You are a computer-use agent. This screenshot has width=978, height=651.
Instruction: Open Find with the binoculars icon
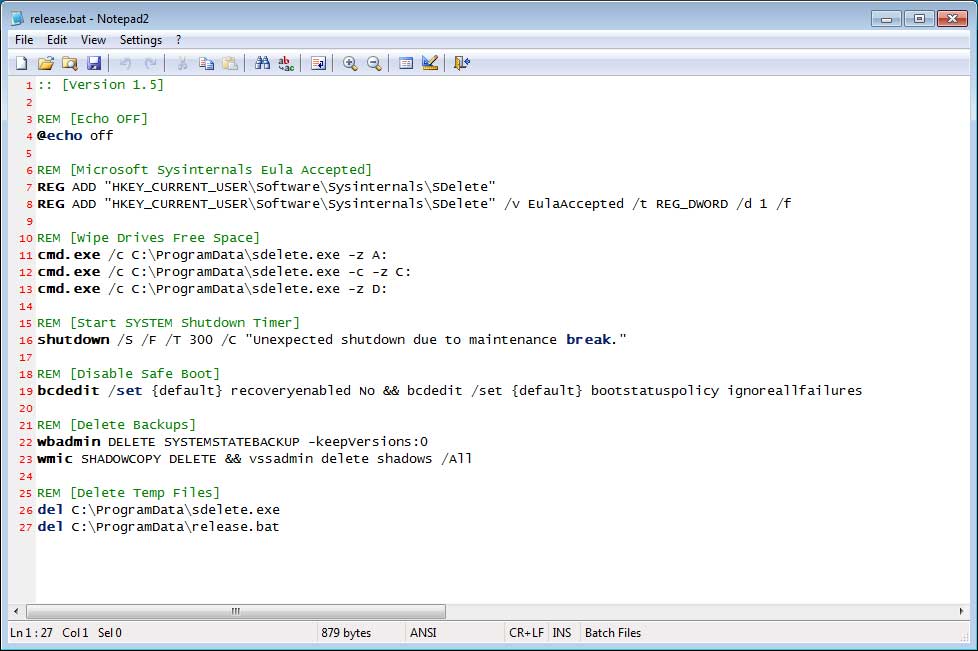pyautogui.click(x=262, y=63)
